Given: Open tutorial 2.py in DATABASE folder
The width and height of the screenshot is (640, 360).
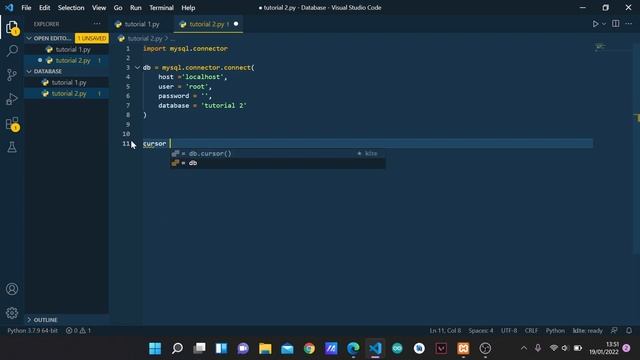Looking at the screenshot, I should [x=67, y=93].
